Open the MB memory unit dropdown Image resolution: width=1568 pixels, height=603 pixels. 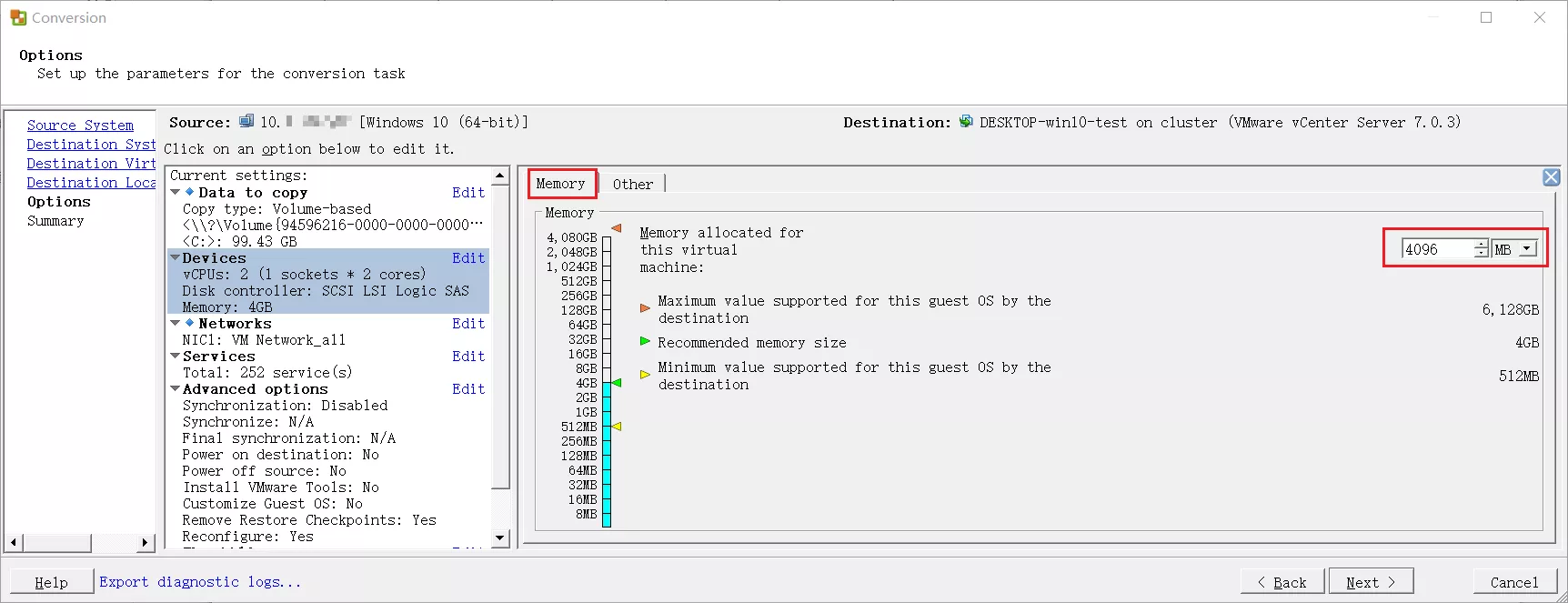tap(1527, 249)
